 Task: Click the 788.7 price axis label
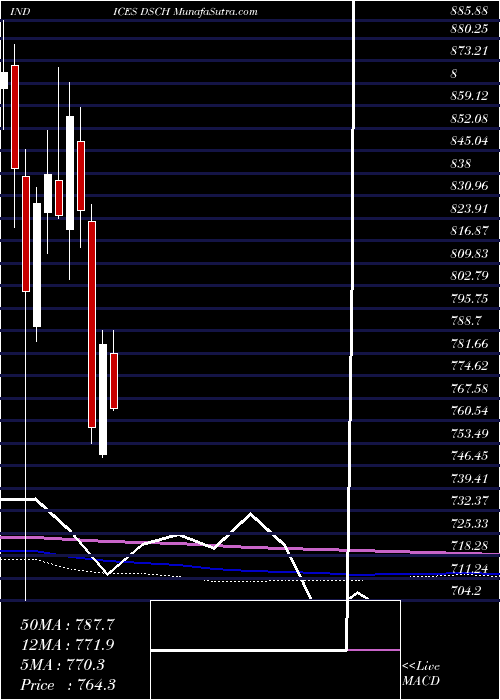[x=465, y=321]
